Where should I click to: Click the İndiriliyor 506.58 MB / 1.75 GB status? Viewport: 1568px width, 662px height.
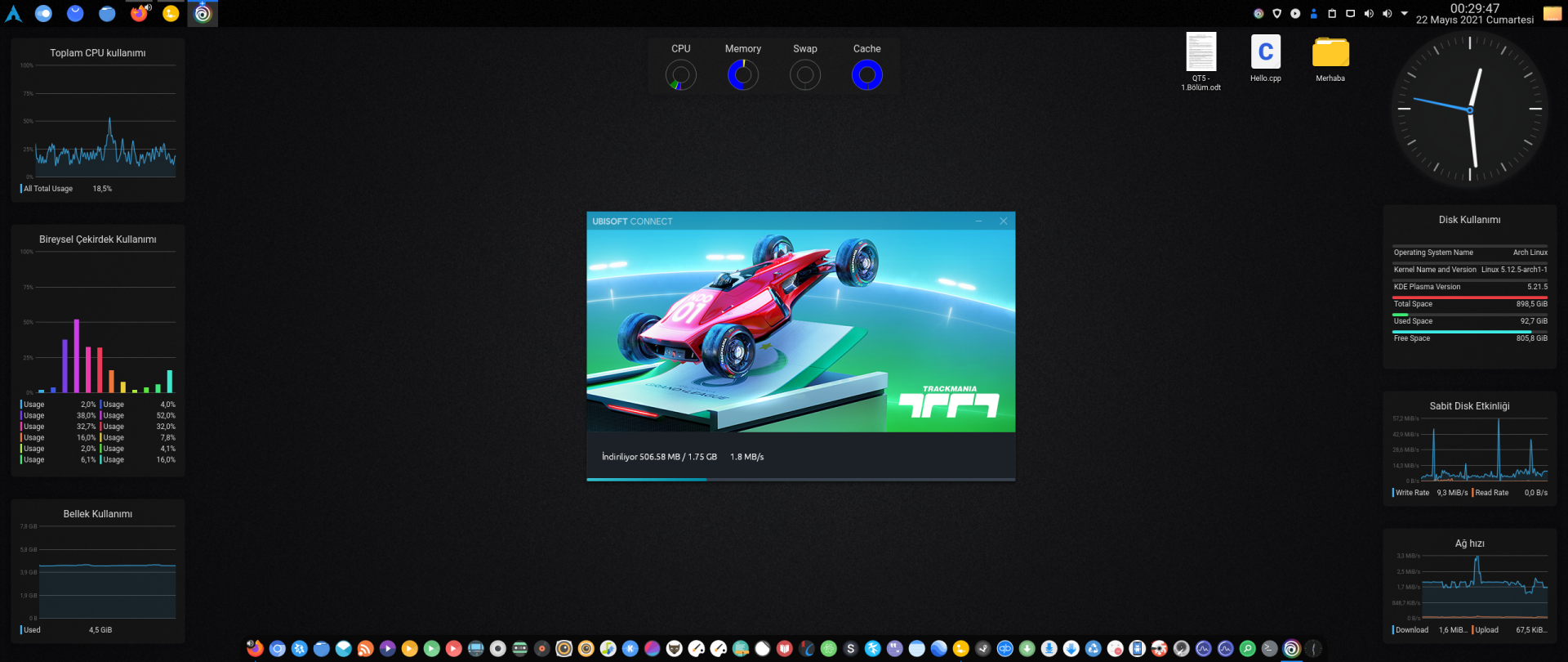point(659,457)
